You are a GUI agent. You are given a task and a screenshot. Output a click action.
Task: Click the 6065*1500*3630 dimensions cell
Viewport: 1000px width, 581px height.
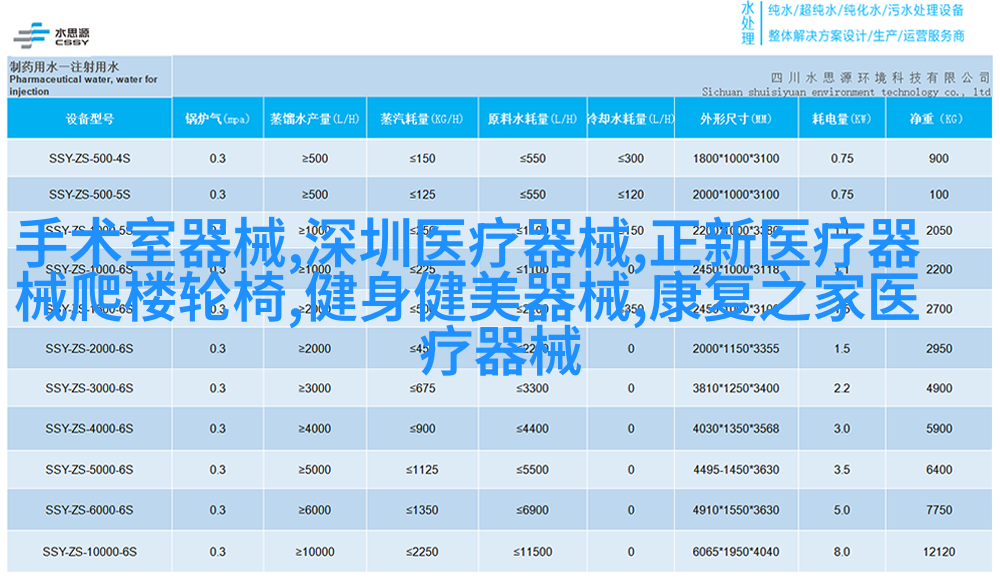click(735, 552)
